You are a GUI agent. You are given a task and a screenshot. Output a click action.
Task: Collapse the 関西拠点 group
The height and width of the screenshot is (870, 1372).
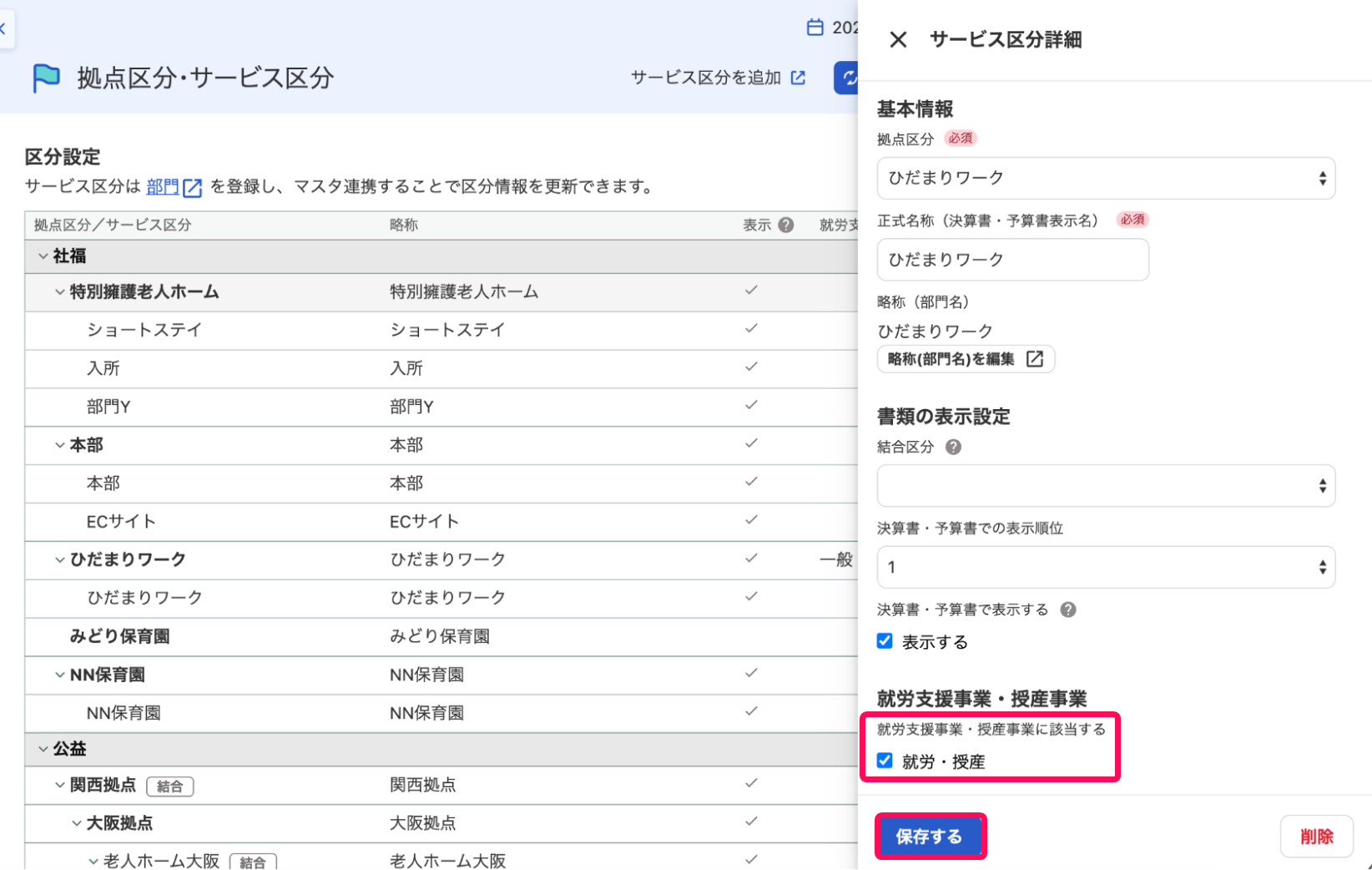point(60,785)
